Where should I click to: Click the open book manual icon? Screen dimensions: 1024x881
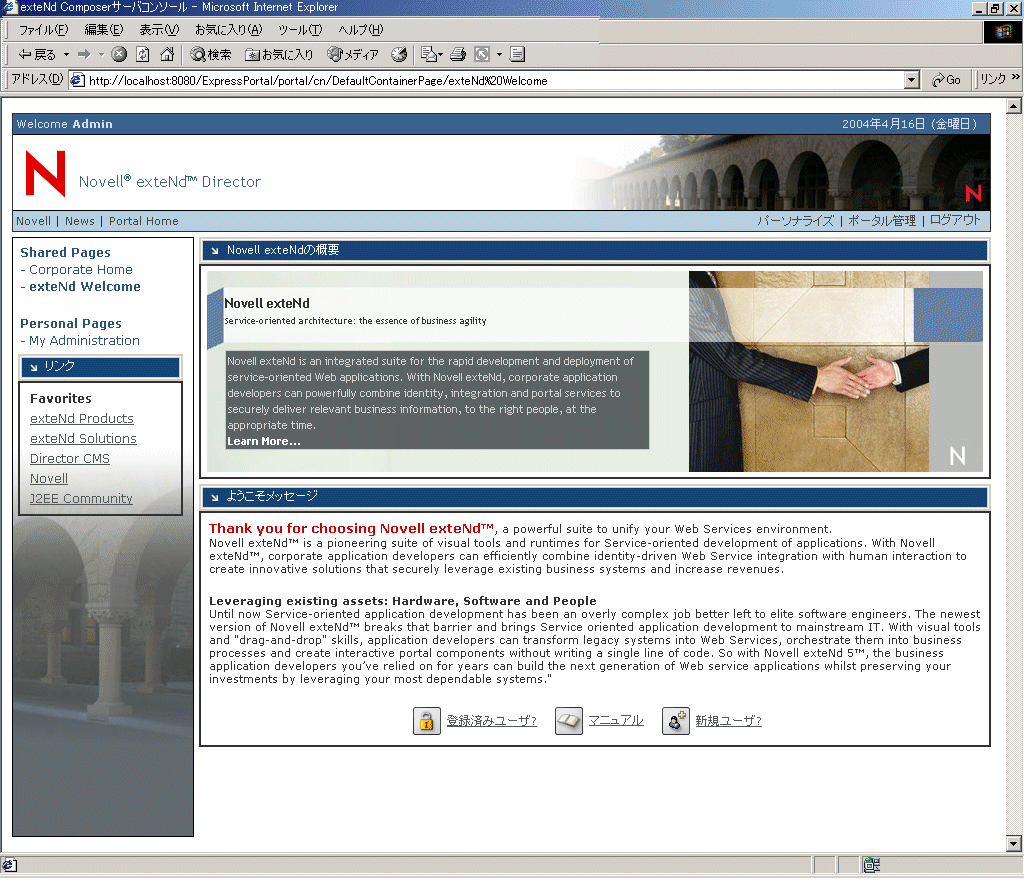tap(569, 721)
